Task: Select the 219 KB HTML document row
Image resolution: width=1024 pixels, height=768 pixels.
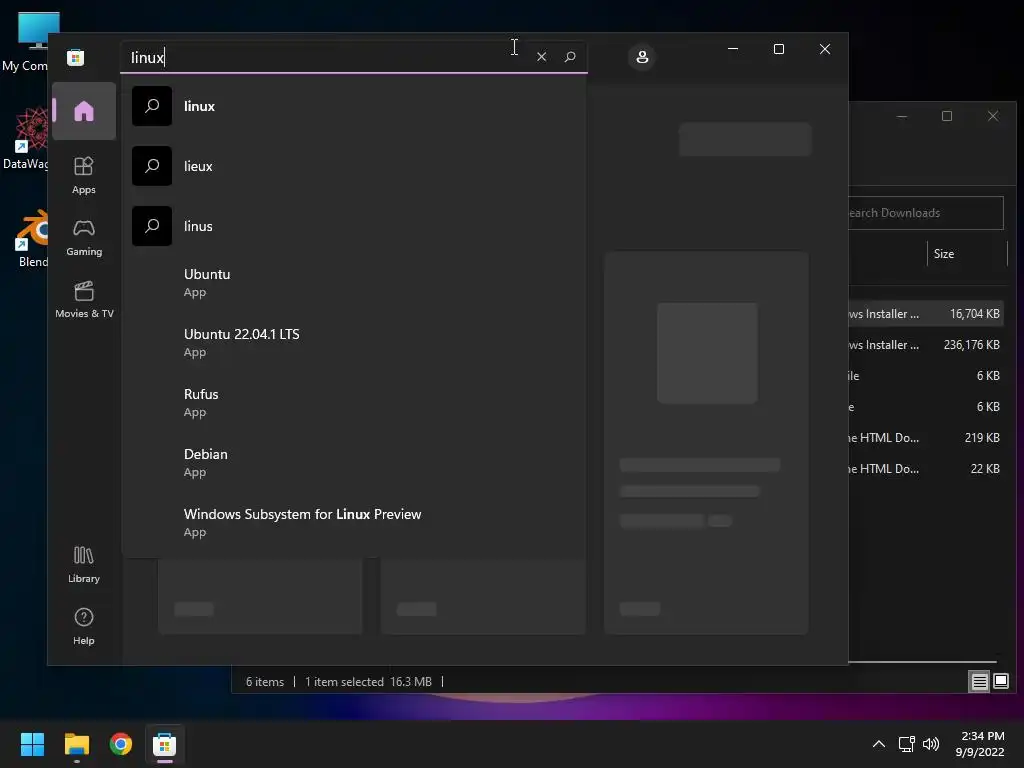Action: point(926,438)
